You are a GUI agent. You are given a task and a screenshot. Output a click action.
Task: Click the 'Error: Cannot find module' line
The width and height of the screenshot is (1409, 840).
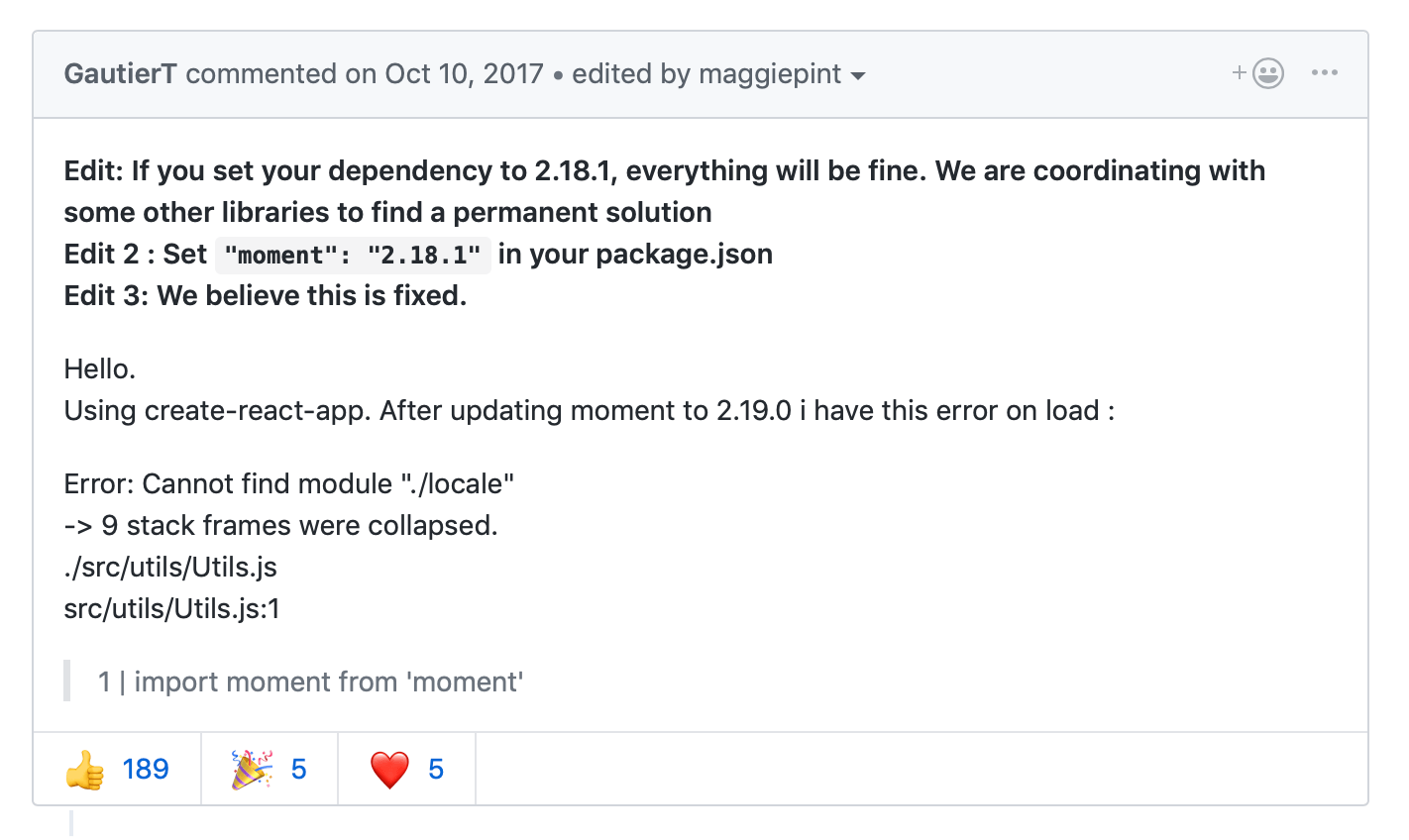click(288, 483)
